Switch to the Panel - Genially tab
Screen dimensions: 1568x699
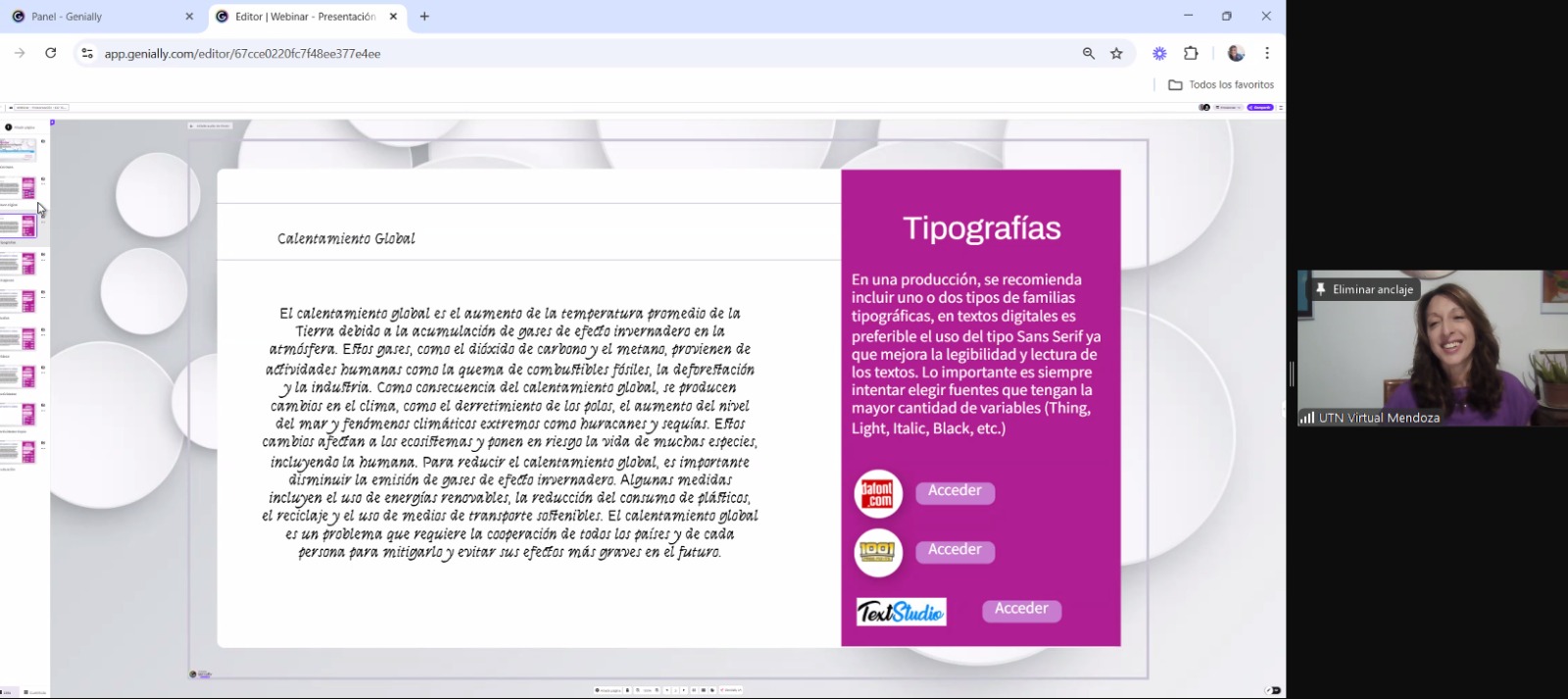(x=102, y=17)
